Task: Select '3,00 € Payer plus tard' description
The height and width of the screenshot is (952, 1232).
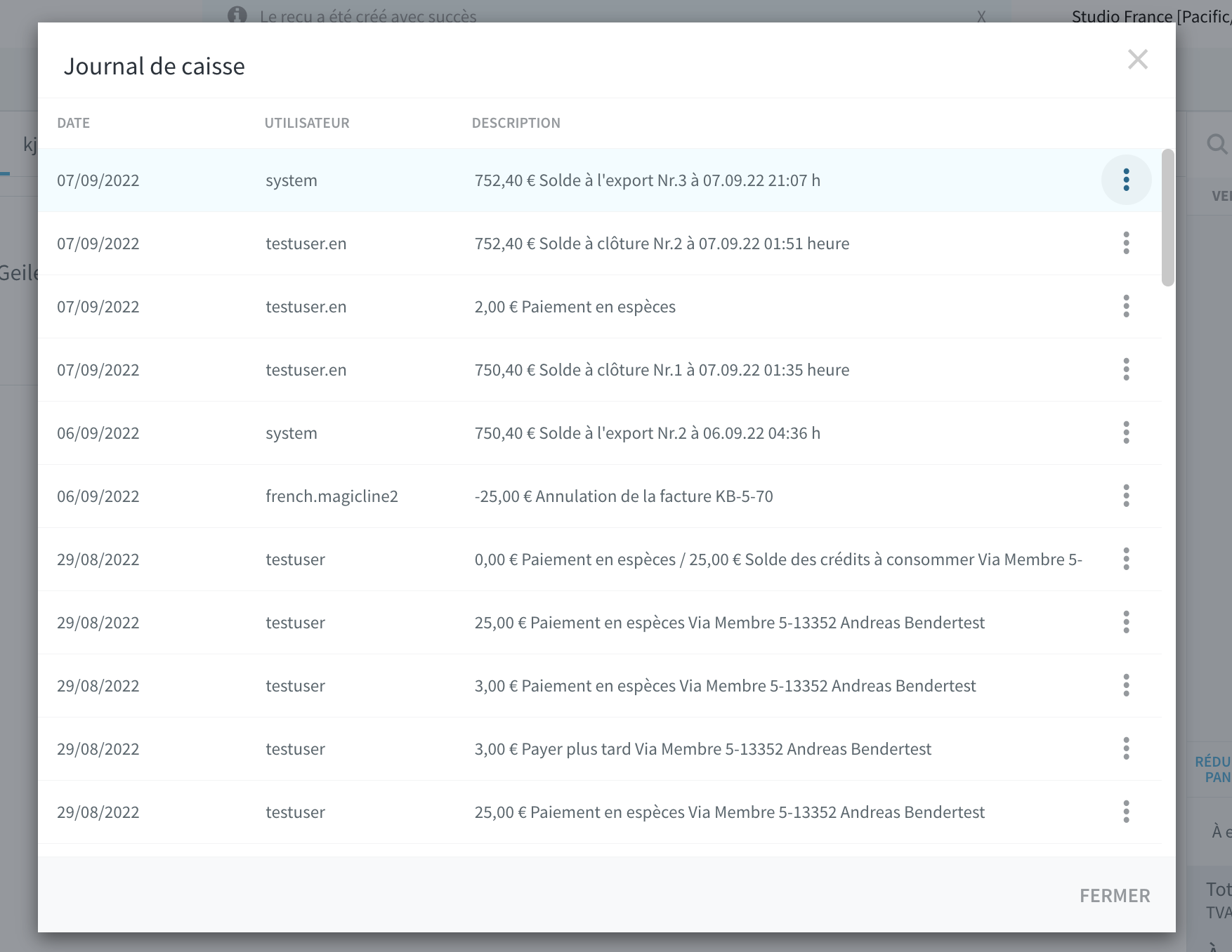Action: pos(703,749)
